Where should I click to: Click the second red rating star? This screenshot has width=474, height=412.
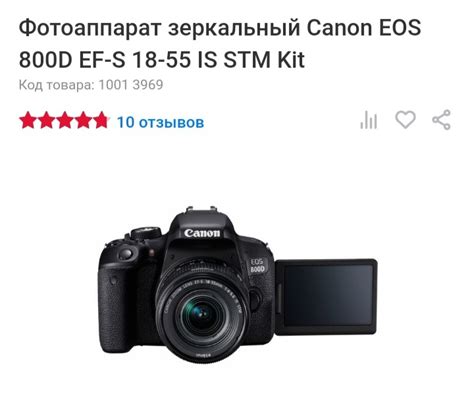pos(46,120)
